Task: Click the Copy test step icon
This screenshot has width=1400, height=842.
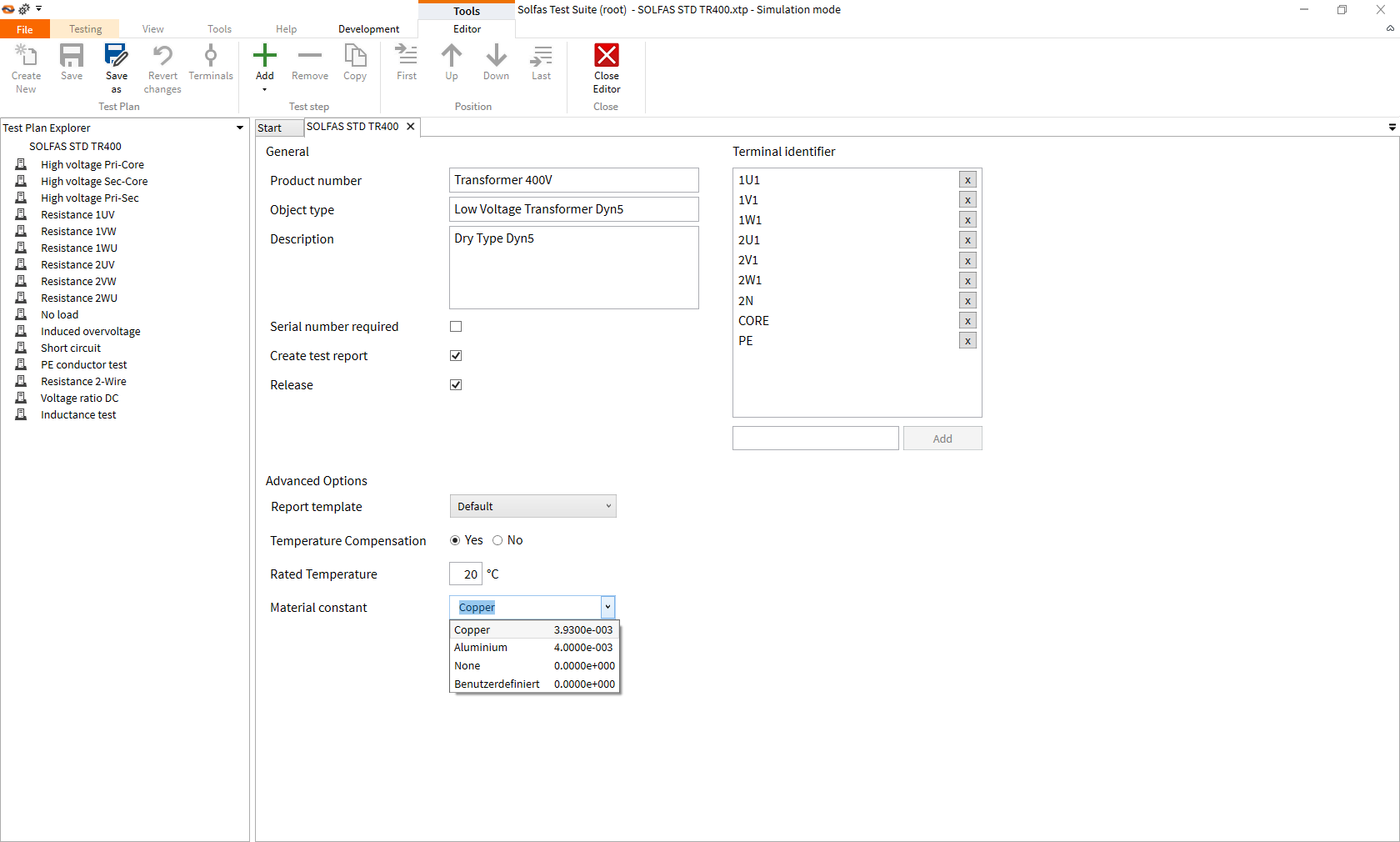Action: (x=355, y=56)
